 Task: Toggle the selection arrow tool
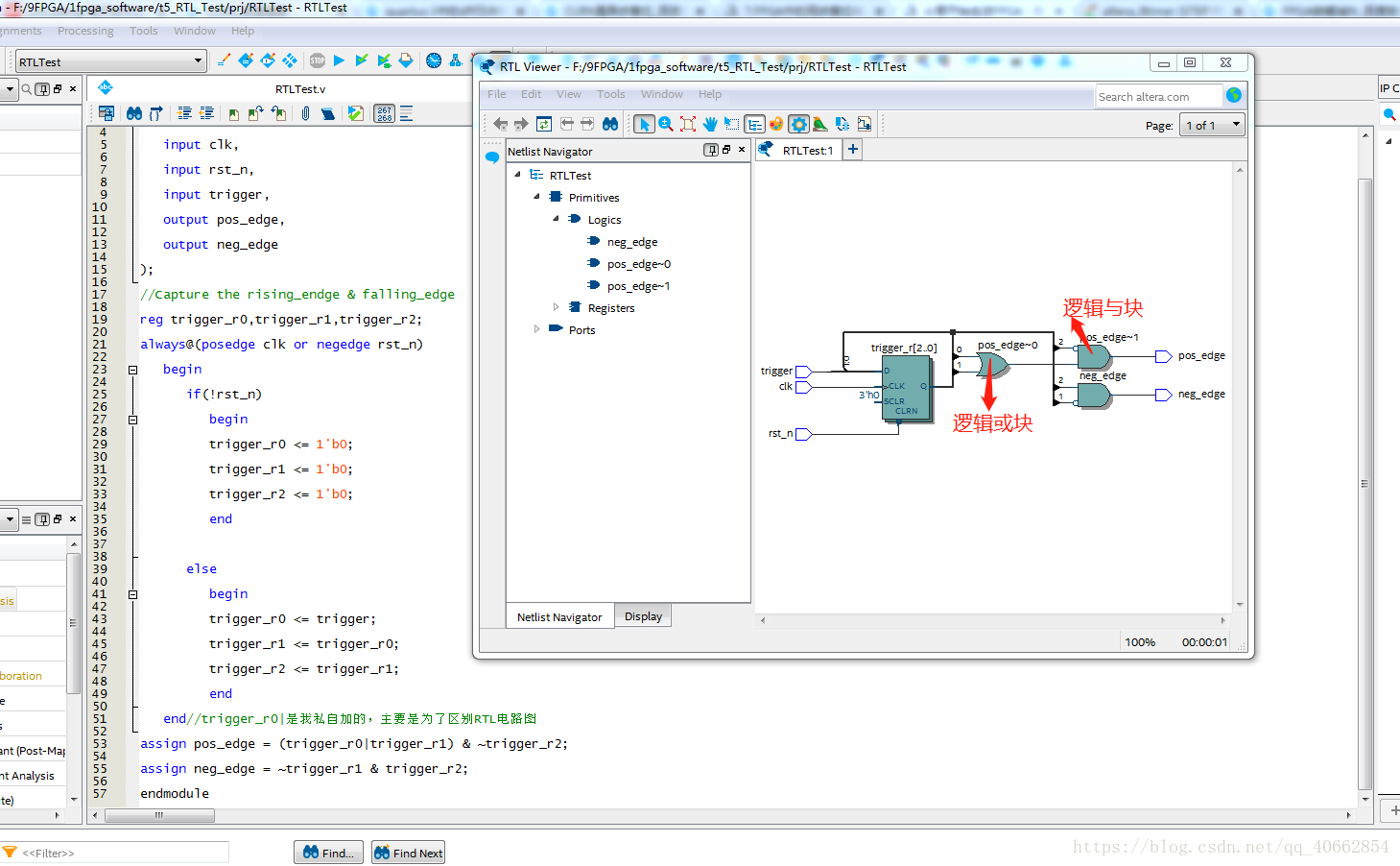click(644, 124)
